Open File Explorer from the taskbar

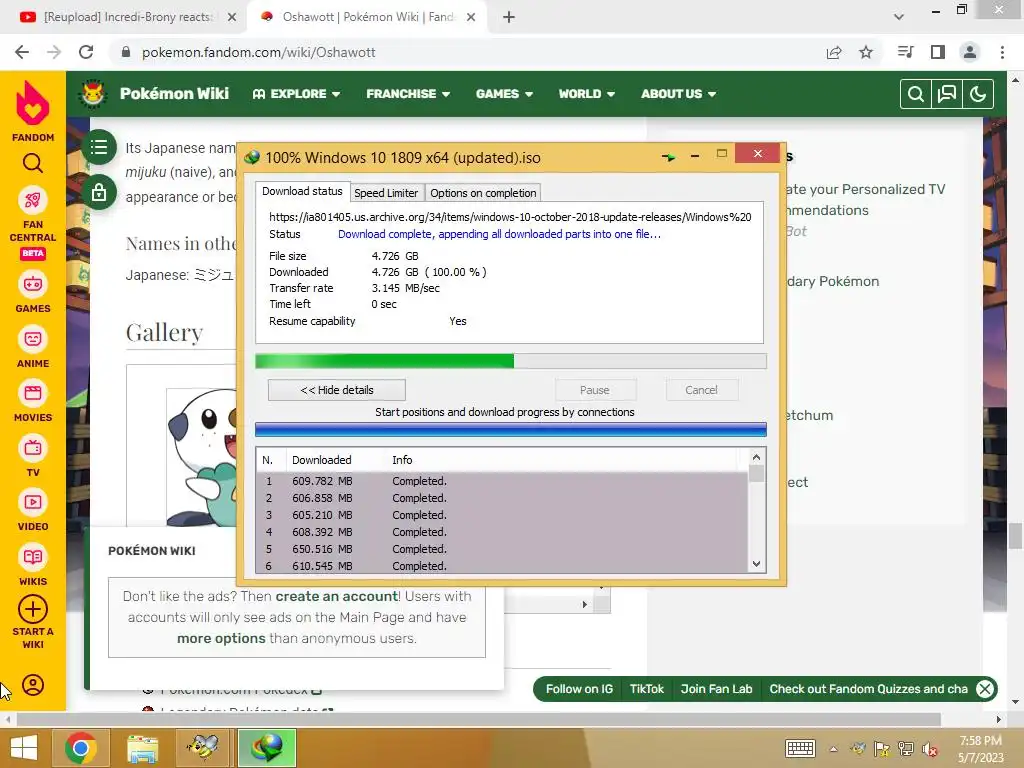[142, 748]
